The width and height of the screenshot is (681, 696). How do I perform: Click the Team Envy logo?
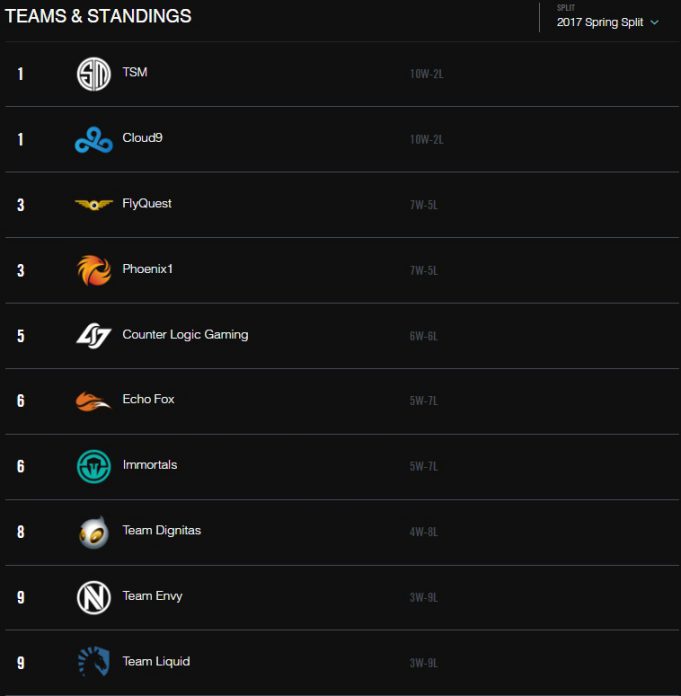[94, 597]
